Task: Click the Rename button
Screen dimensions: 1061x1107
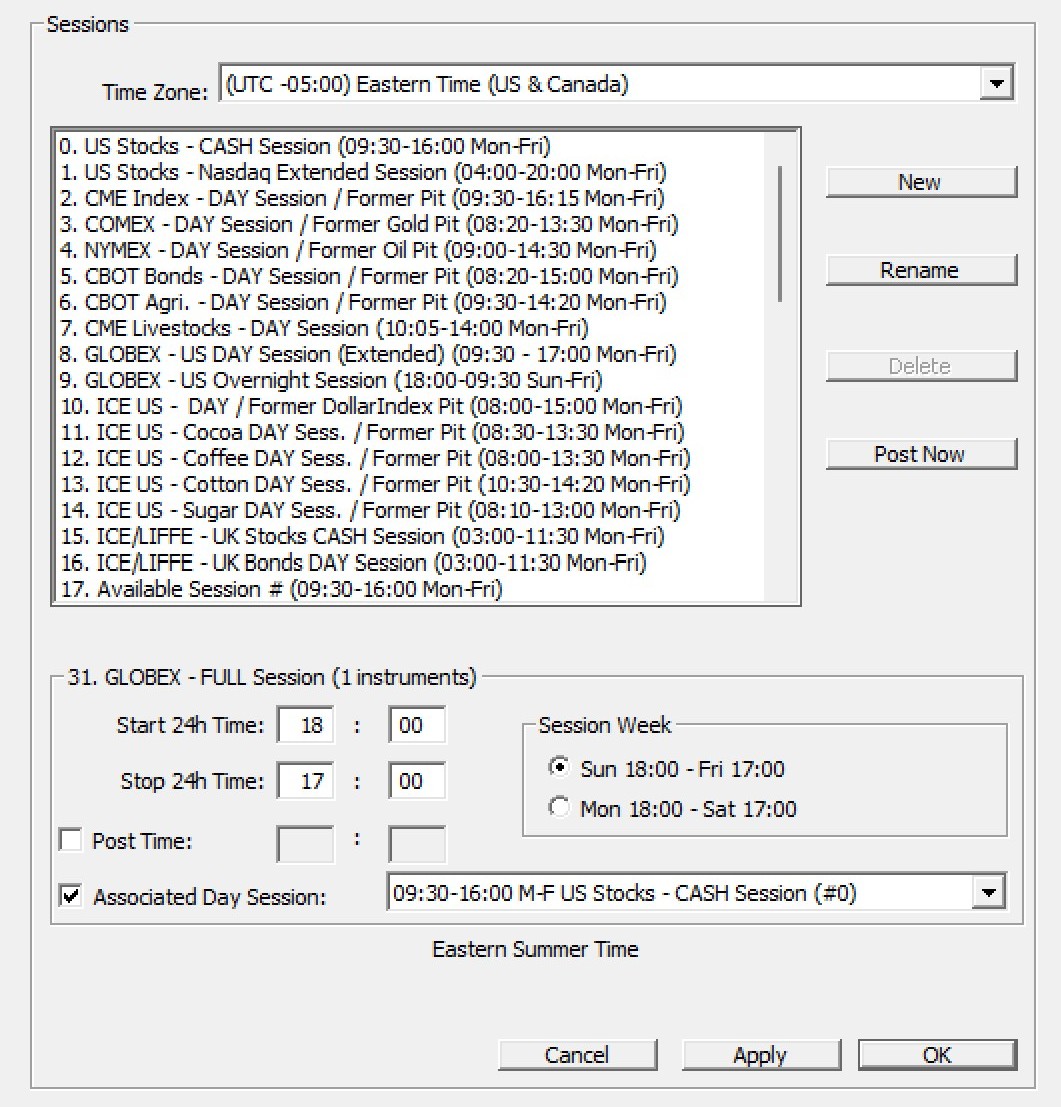Action: [x=921, y=270]
